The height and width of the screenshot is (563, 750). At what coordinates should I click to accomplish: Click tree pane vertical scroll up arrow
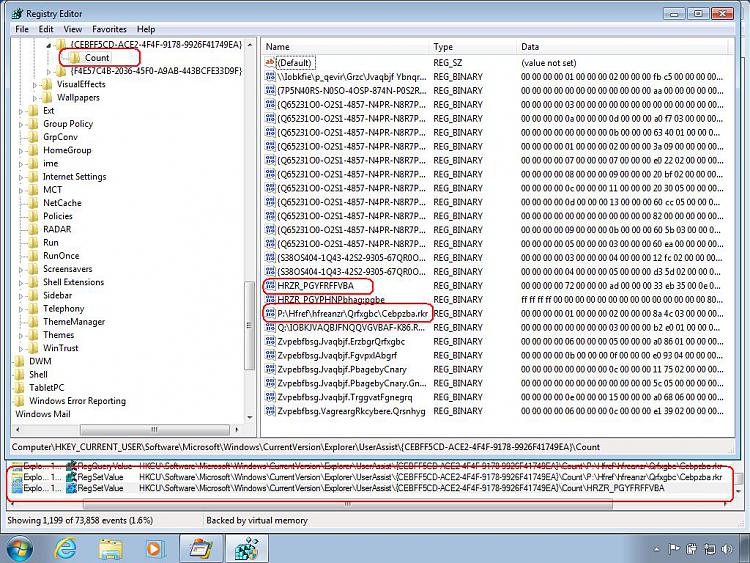click(250, 45)
